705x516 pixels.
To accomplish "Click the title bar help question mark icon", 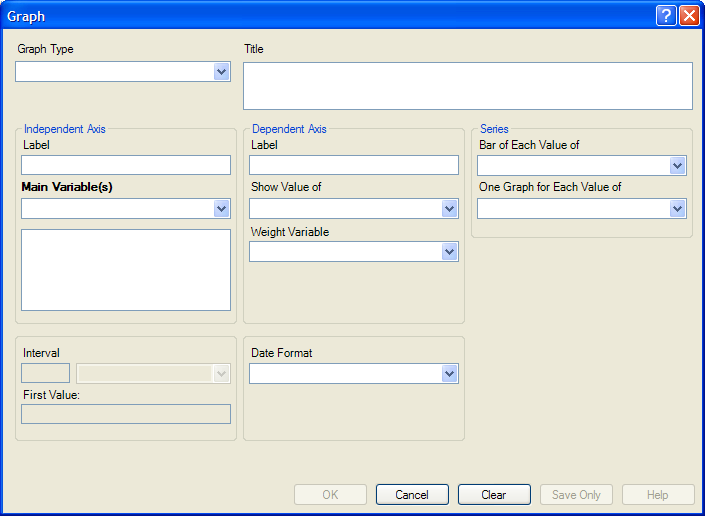I will [667, 16].
